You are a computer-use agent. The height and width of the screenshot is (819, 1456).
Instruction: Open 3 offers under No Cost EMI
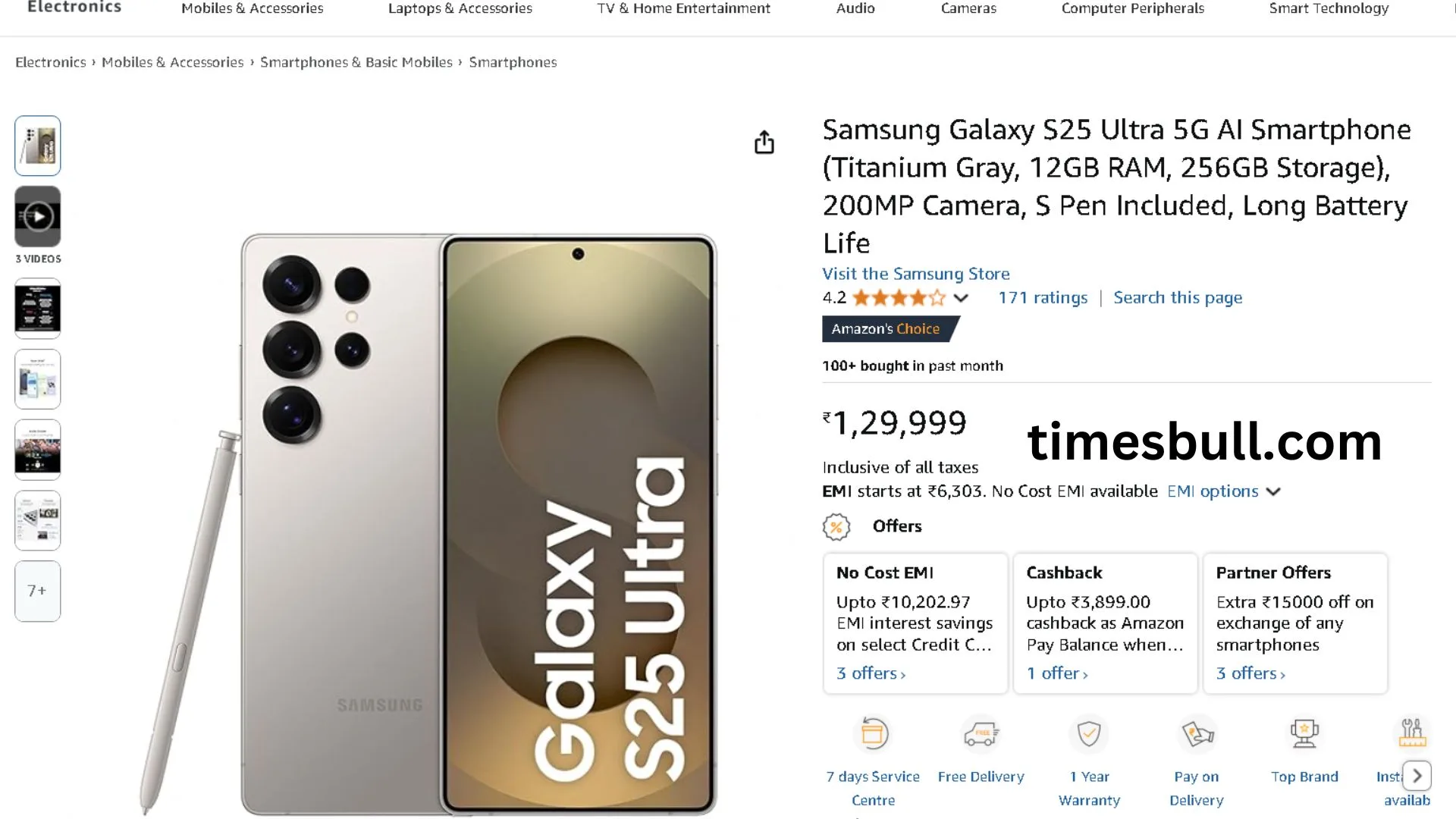pyautogui.click(x=871, y=673)
